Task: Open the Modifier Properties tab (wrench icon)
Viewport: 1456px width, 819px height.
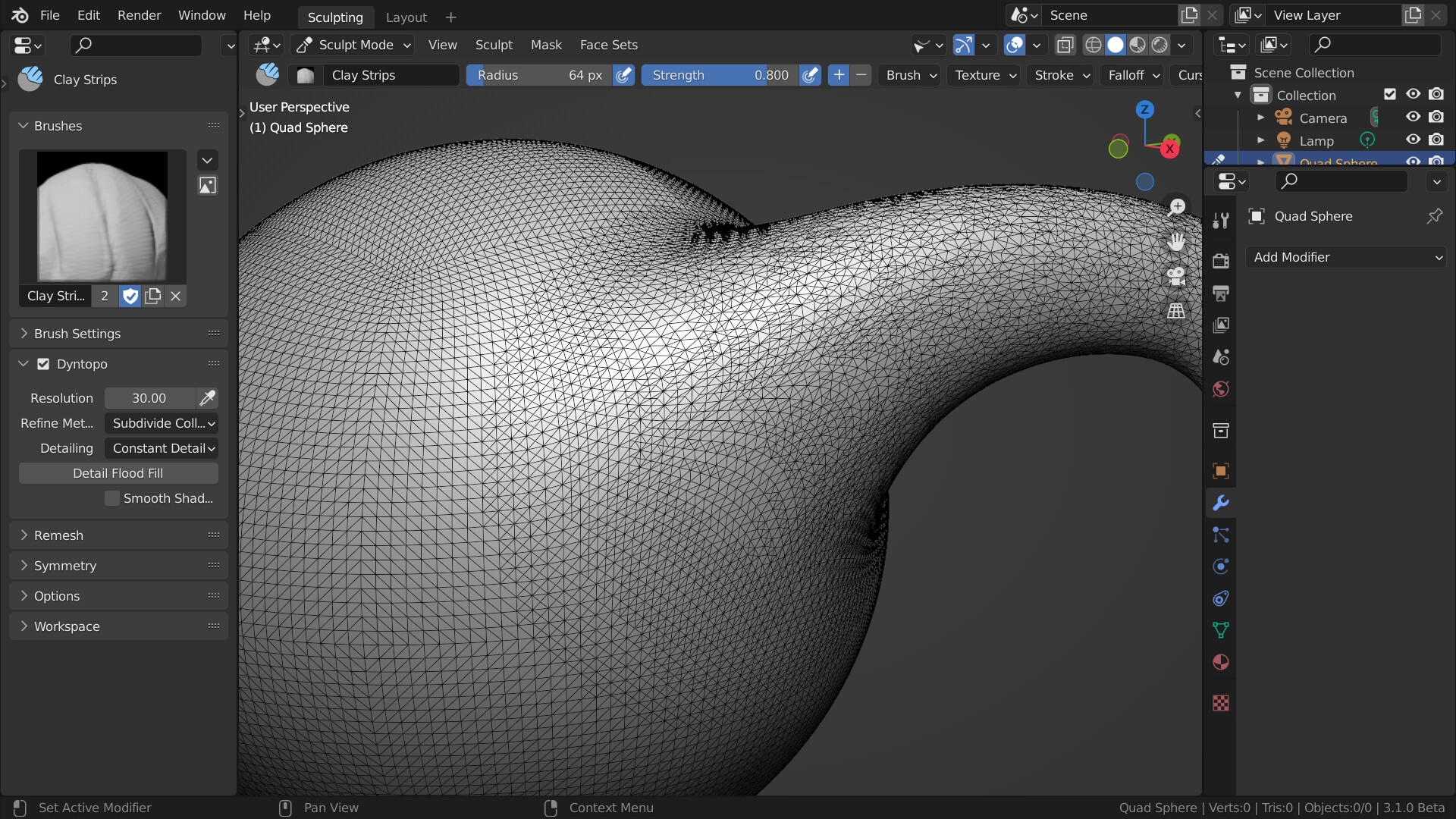Action: [1221, 503]
